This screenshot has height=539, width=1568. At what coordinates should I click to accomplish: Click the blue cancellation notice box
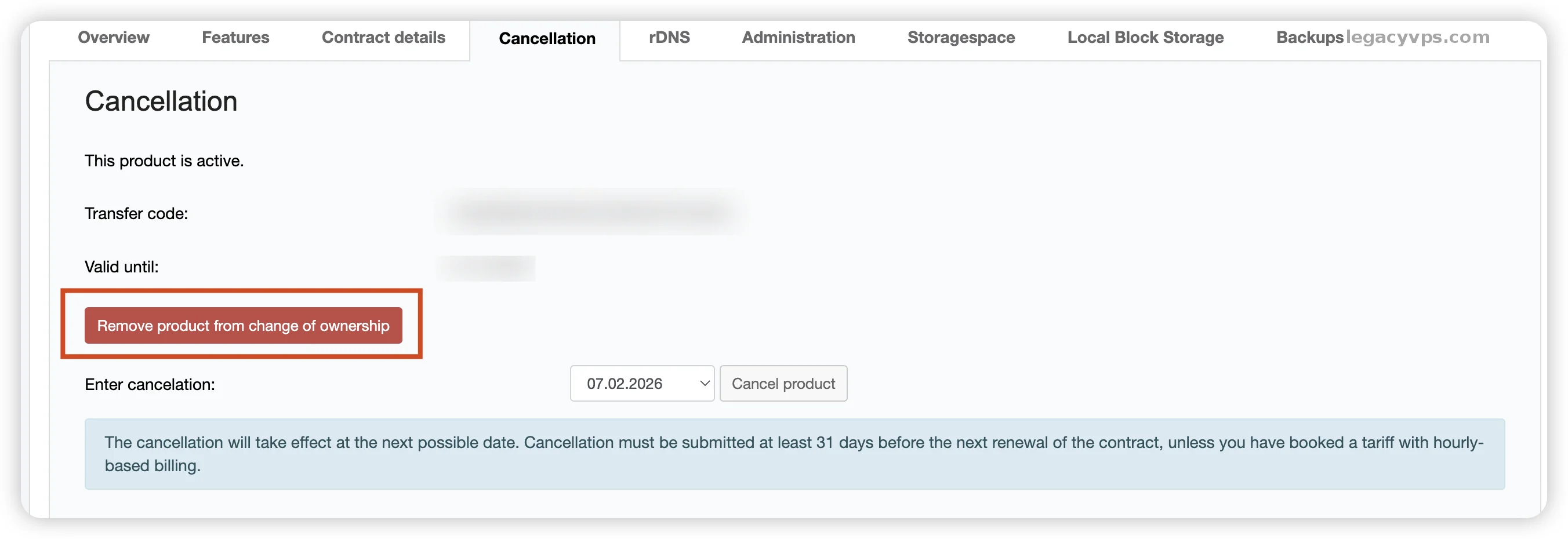[x=794, y=454]
